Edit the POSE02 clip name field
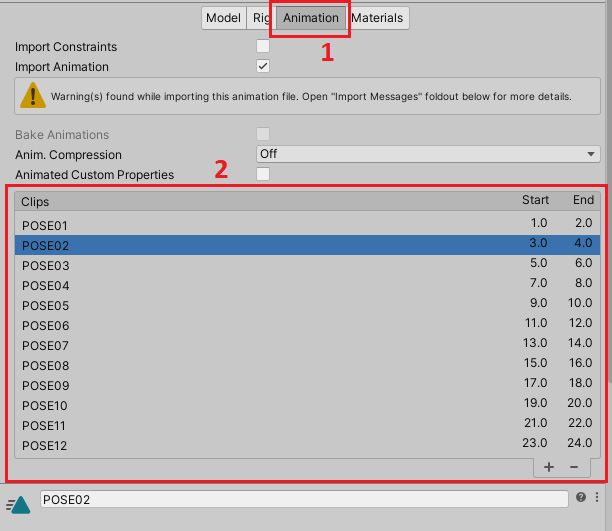 [304, 499]
